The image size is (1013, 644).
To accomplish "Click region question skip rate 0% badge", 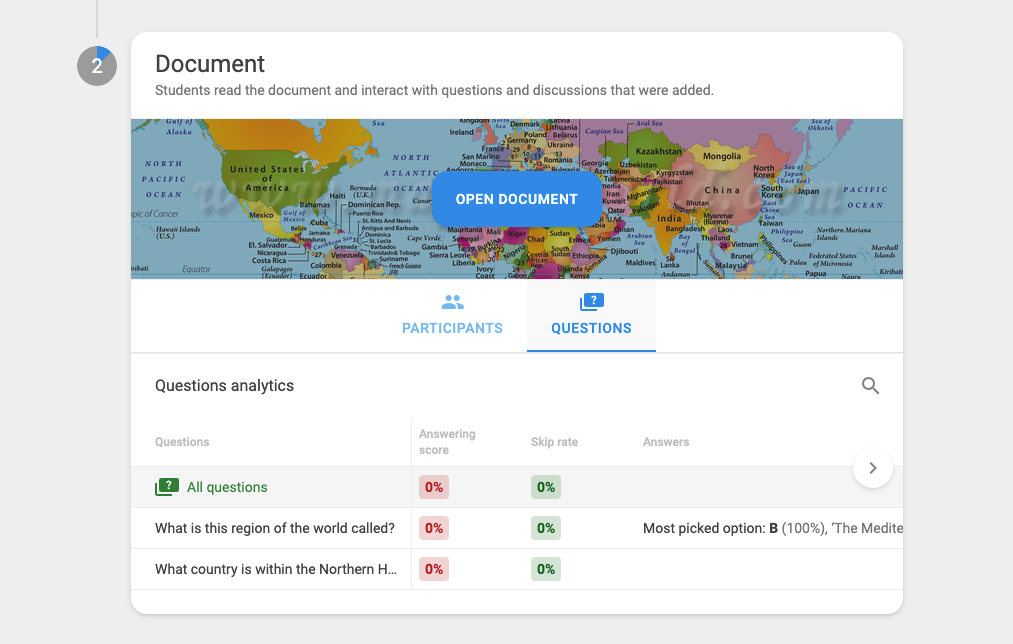I will click(x=546, y=528).
